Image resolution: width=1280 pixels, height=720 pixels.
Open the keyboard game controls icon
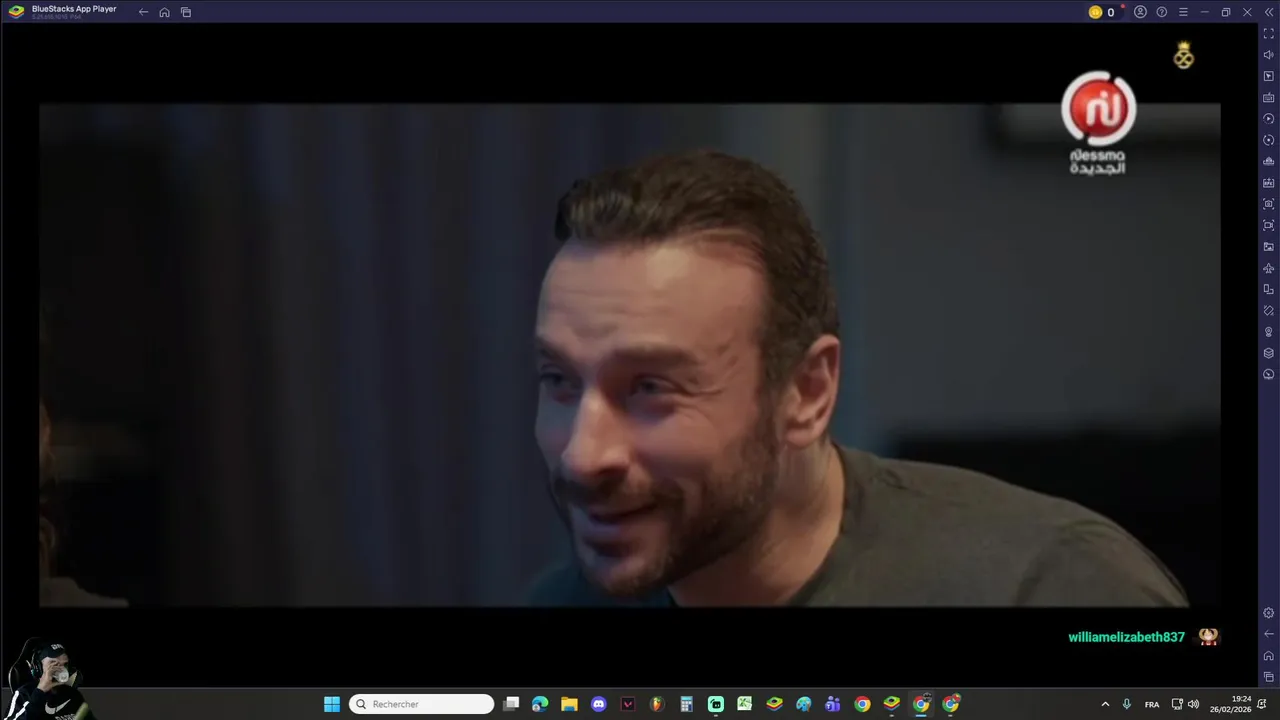point(1269,97)
